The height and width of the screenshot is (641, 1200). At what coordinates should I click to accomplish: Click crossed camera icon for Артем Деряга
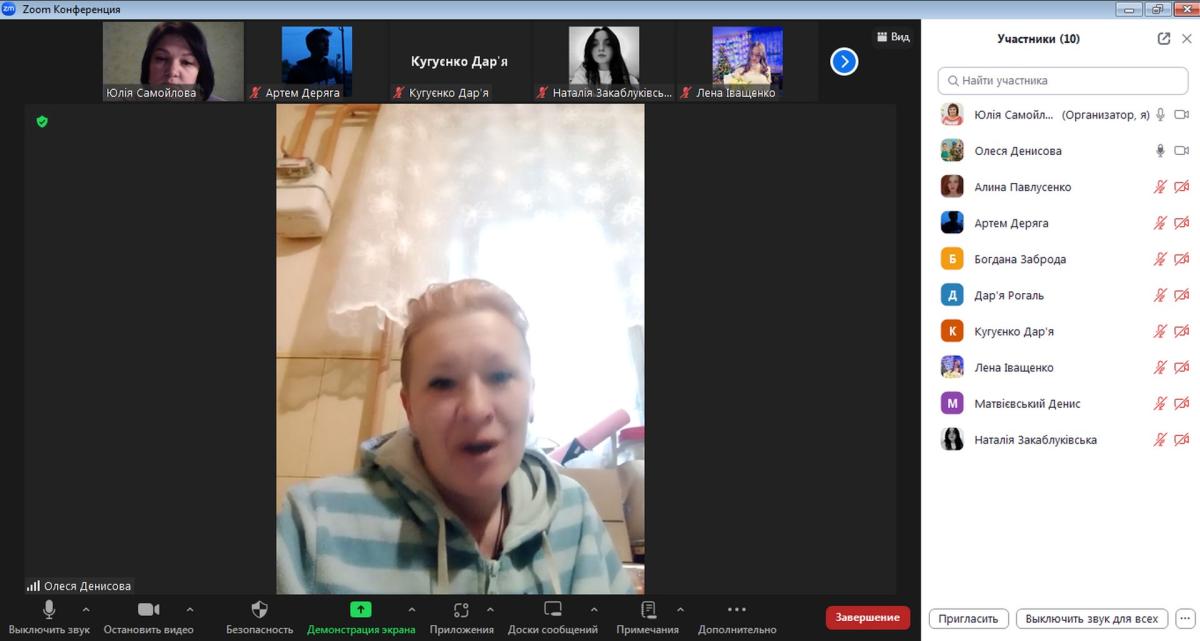click(1181, 223)
